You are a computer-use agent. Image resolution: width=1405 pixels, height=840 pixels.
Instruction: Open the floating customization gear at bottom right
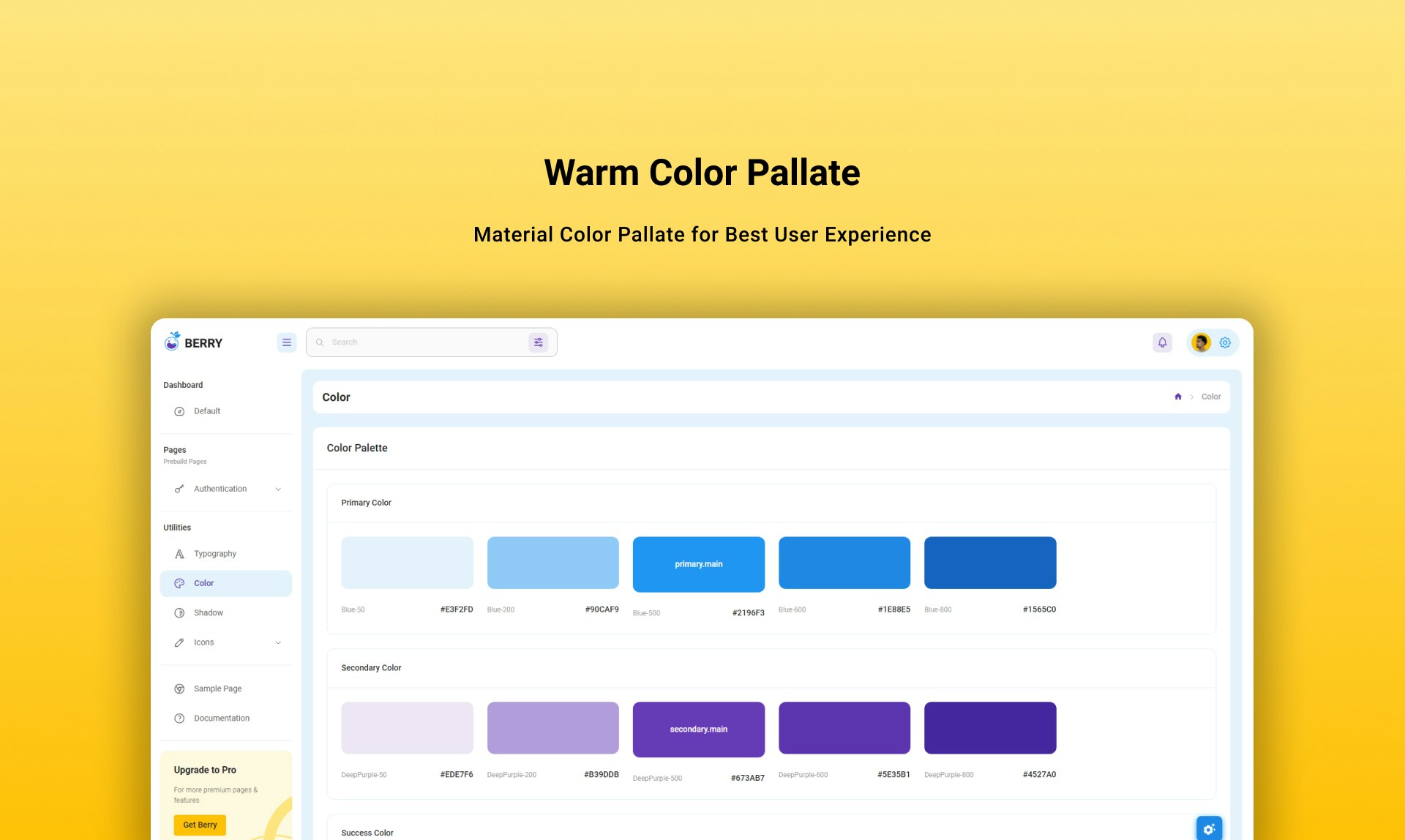1209,828
